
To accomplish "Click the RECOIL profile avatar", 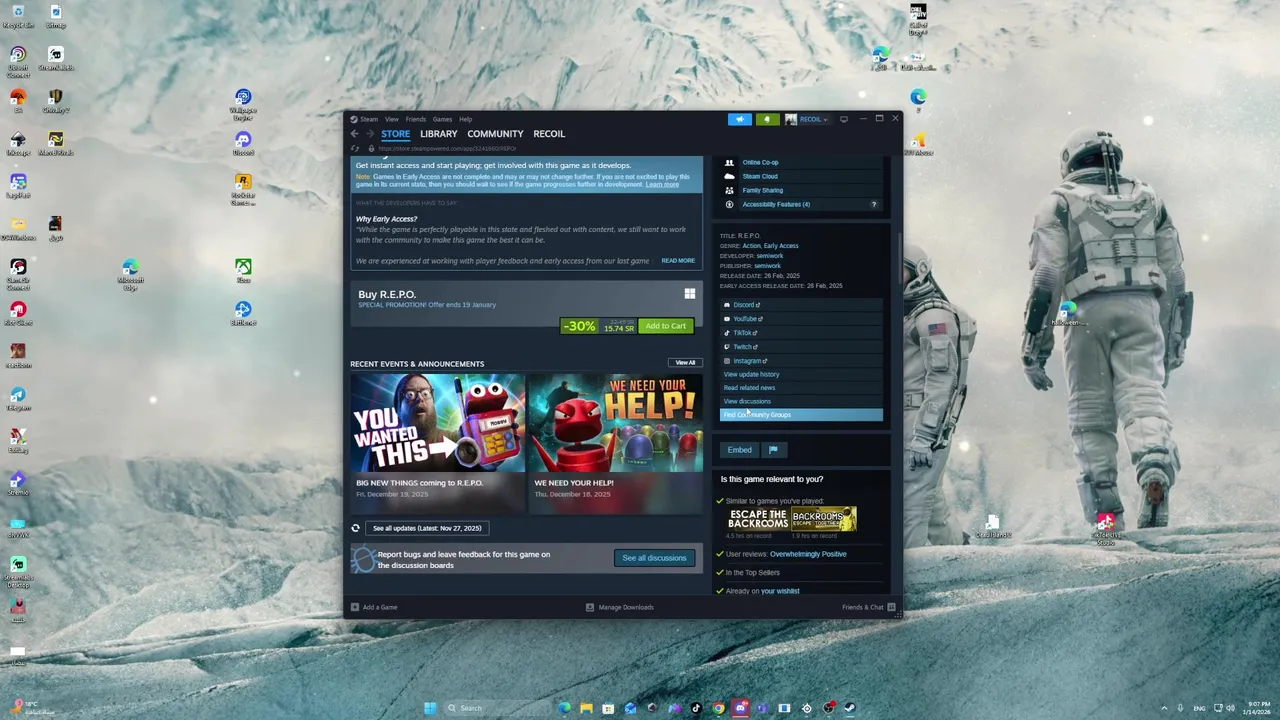I will point(791,119).
